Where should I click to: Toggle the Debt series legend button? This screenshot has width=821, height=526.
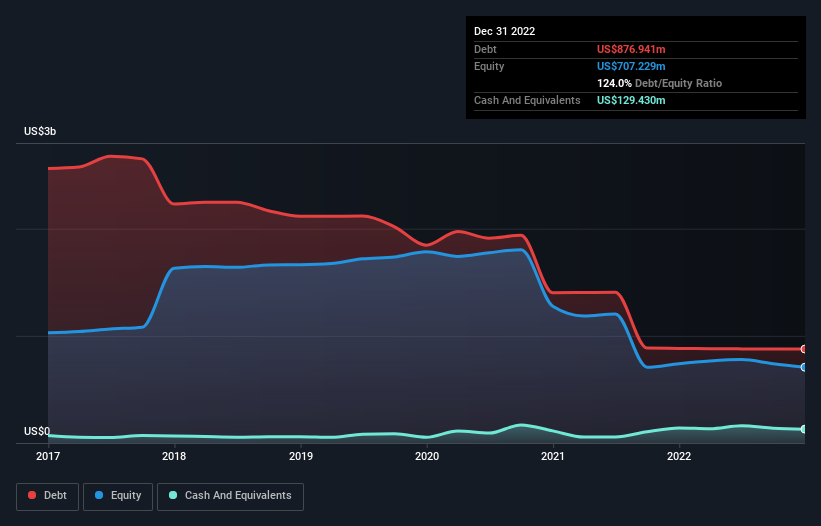(x=48, y=496)
